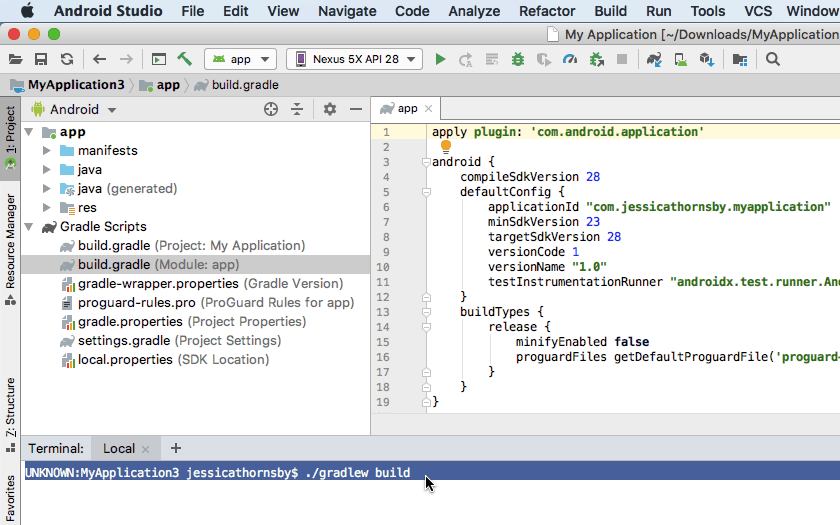Click apply changes and restart activity icon
Screen dimensions: 840x525
(x=465, y=59)
